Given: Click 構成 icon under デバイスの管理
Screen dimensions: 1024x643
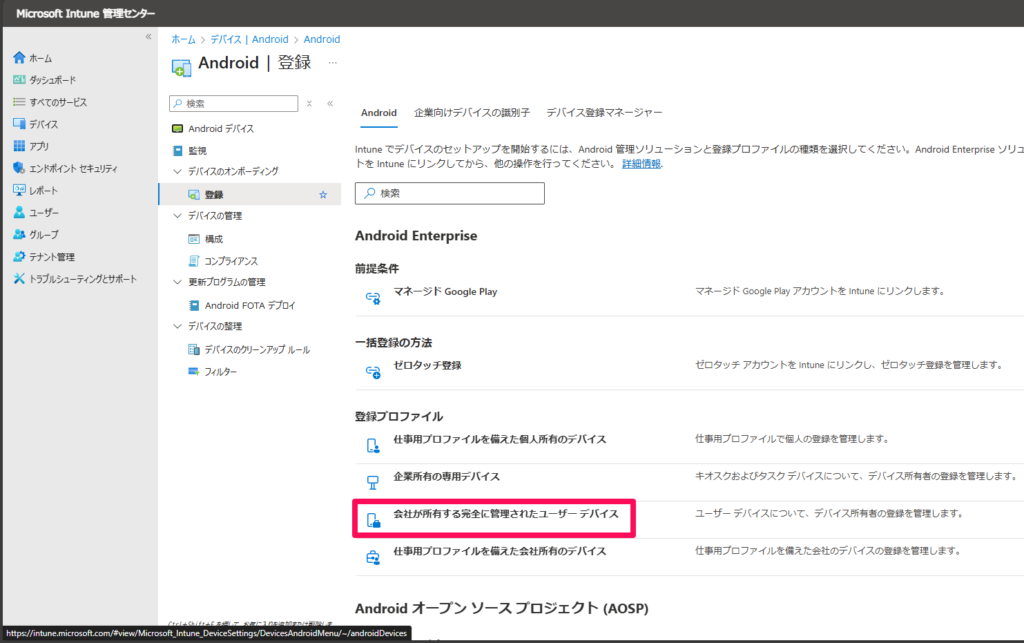Looking at the screenshot, I should (x=193, y=239).
